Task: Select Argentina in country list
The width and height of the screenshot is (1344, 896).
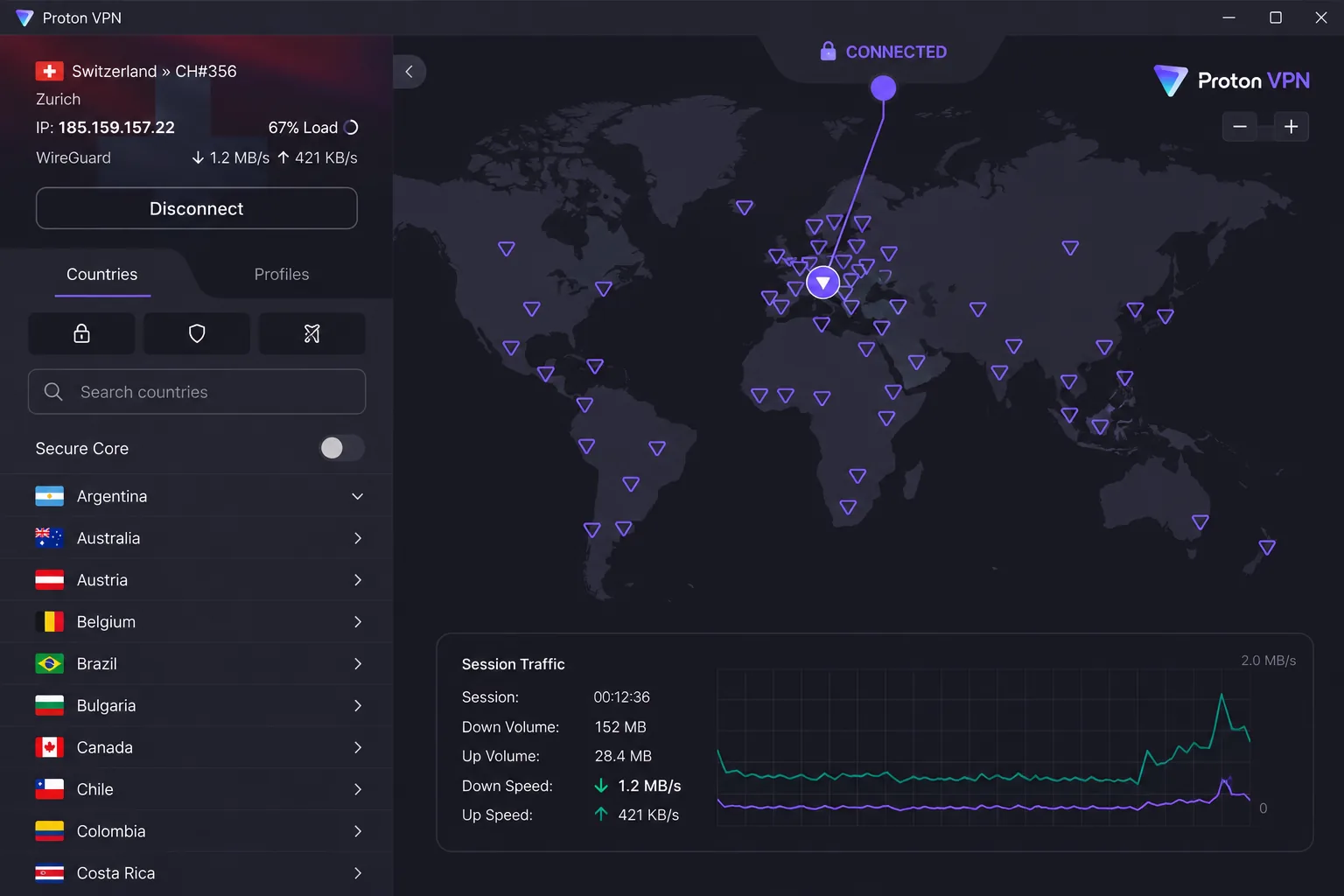Action: pyautogui.click(x=197, y=496)
